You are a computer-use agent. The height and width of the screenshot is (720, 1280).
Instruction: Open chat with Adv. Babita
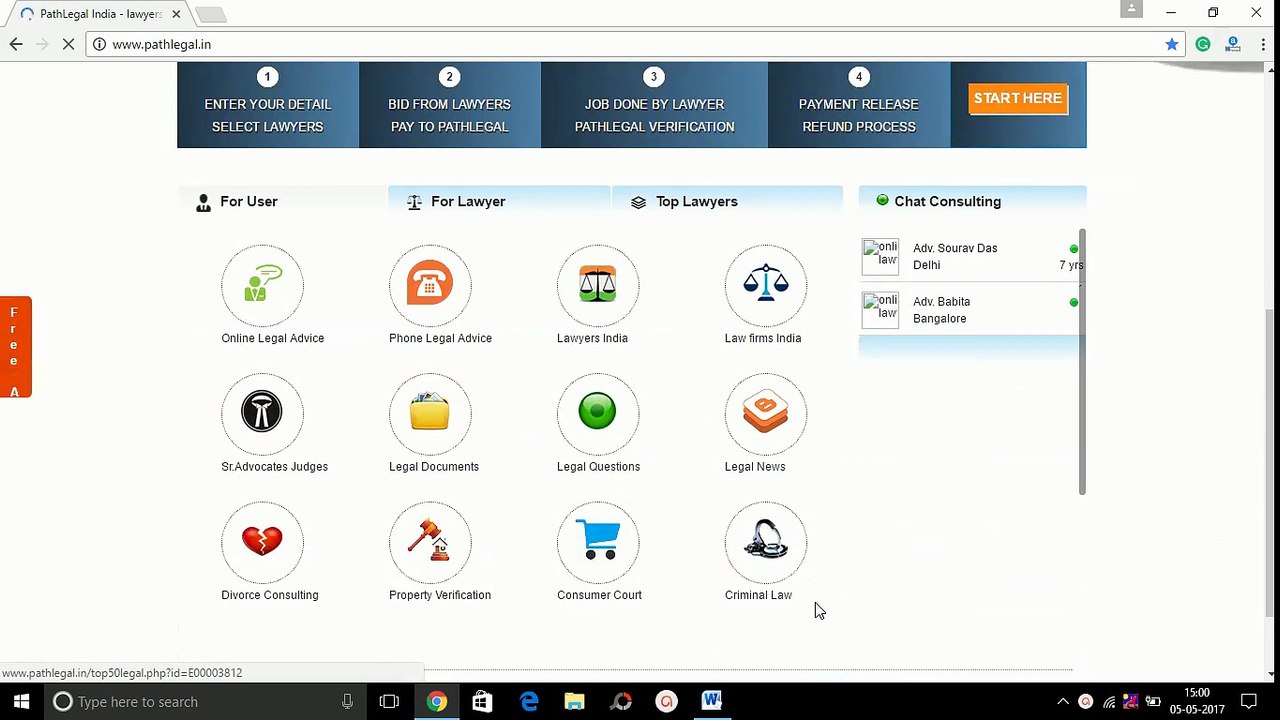pyautogui.click(x=971, y=310)
